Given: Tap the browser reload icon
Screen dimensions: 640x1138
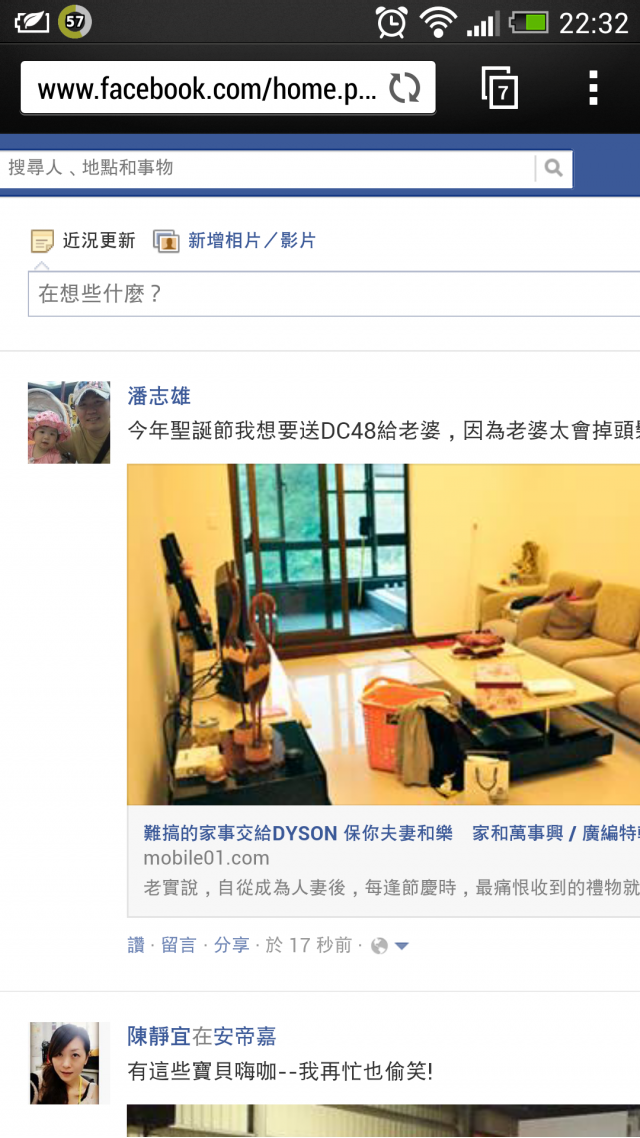Looking at the screenshot, I should coord(404,89).
